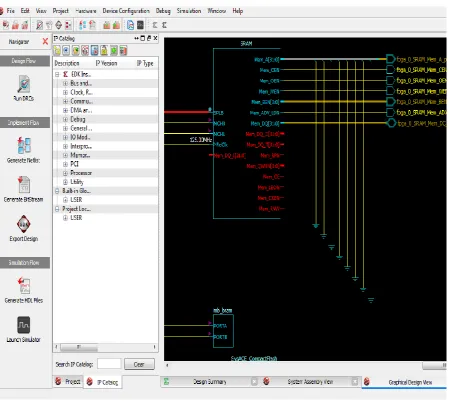
Task: Click the Implement Flow section header
Action: [25, 123]
